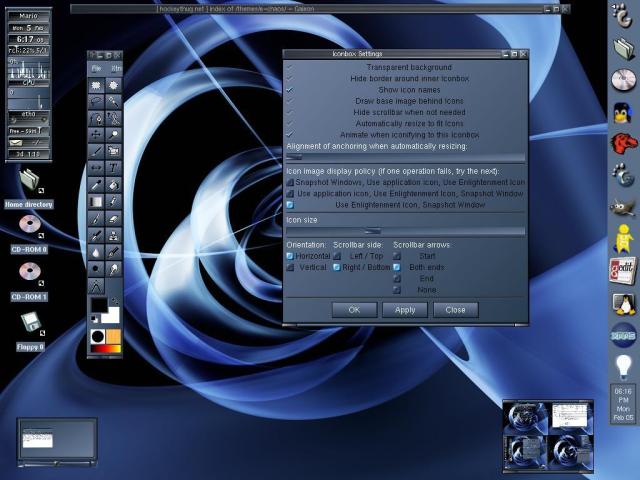This screenshot has height=480, width=640.
Task: Select Vertical orientation radio button
Action: [290, 268]
